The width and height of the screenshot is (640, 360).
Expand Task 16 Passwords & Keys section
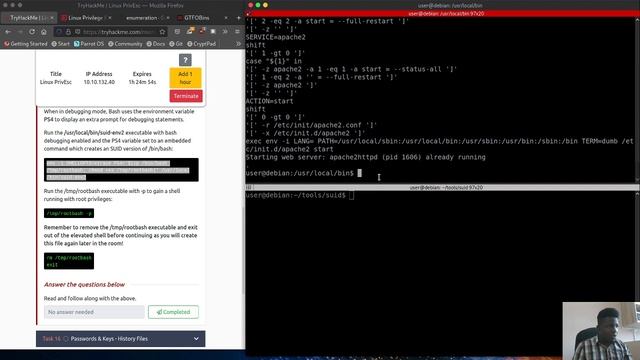pyautogui.click(x=121, y=339)
